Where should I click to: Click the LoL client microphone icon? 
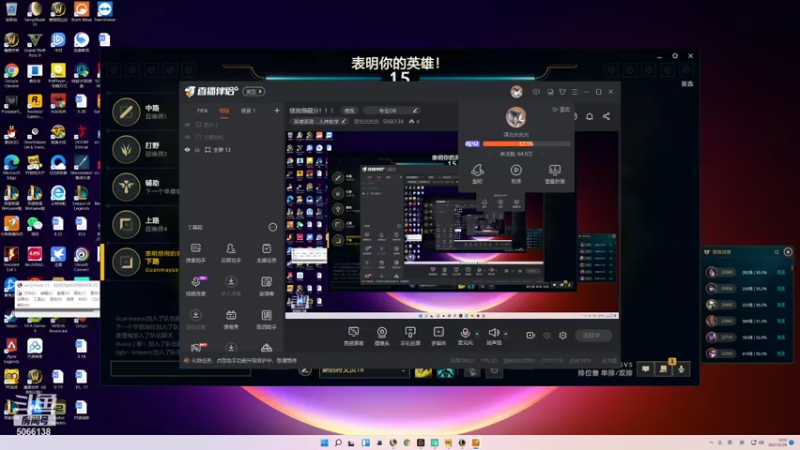click(681, 369)
